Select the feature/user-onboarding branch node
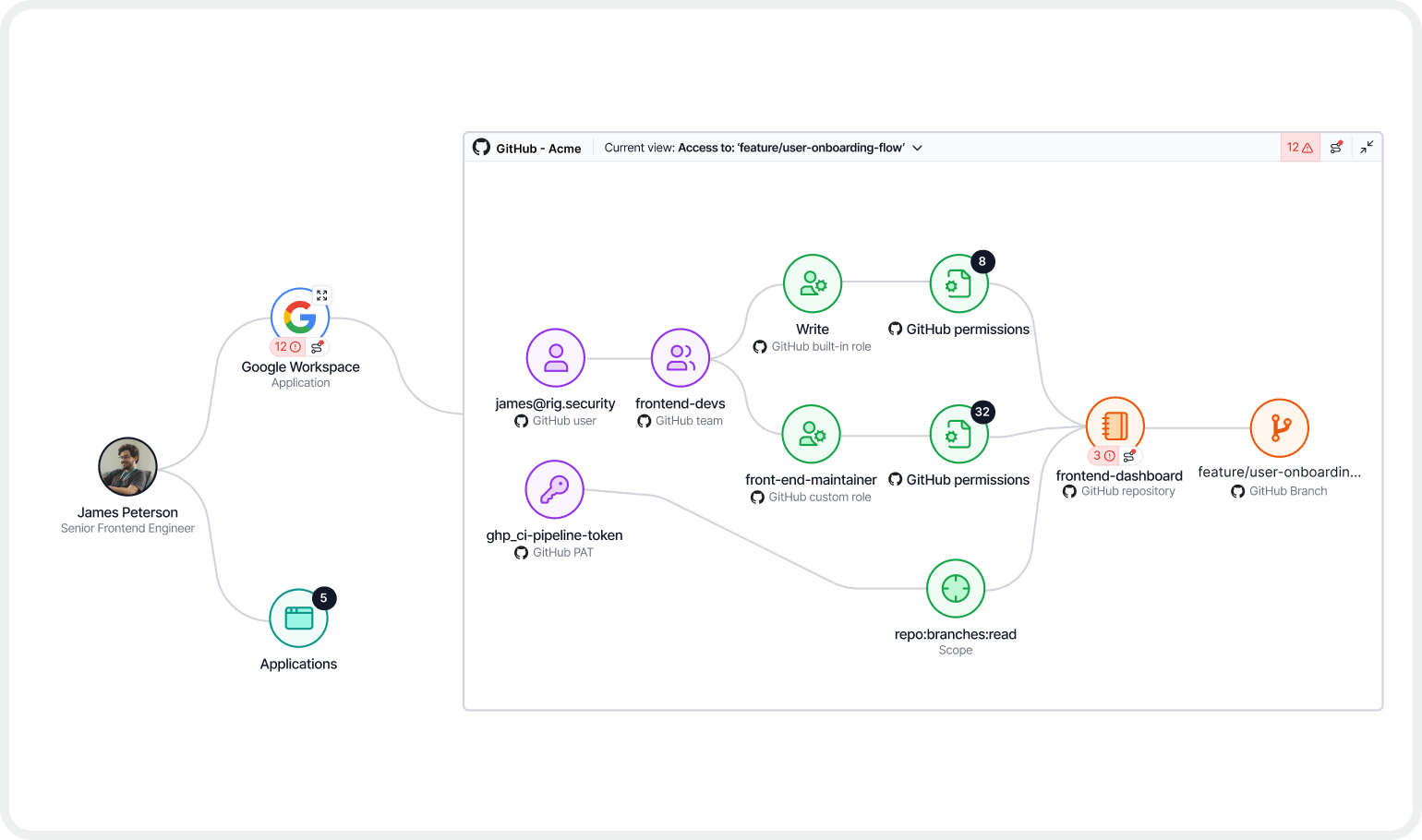 (1280, 427)
